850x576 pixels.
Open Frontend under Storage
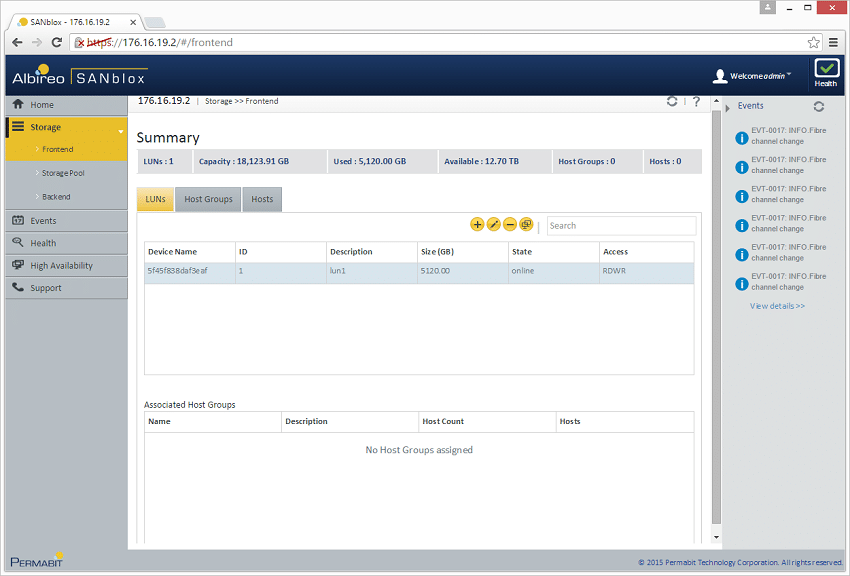click(x=57, y=149)
